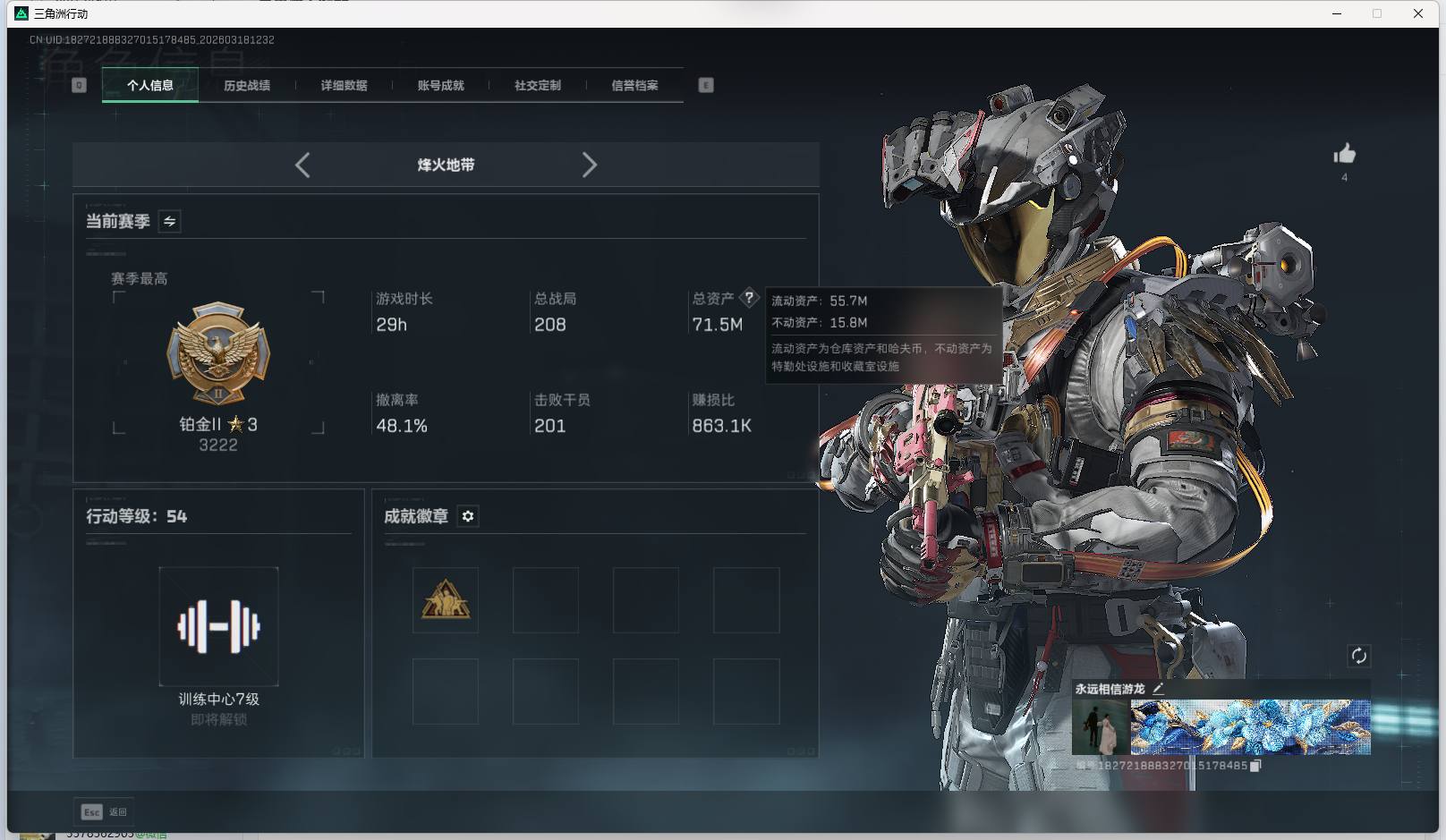Toggle the 当前赛季 season switch icon
Viewport: 1446px width, 840px height.
(170, 221)
